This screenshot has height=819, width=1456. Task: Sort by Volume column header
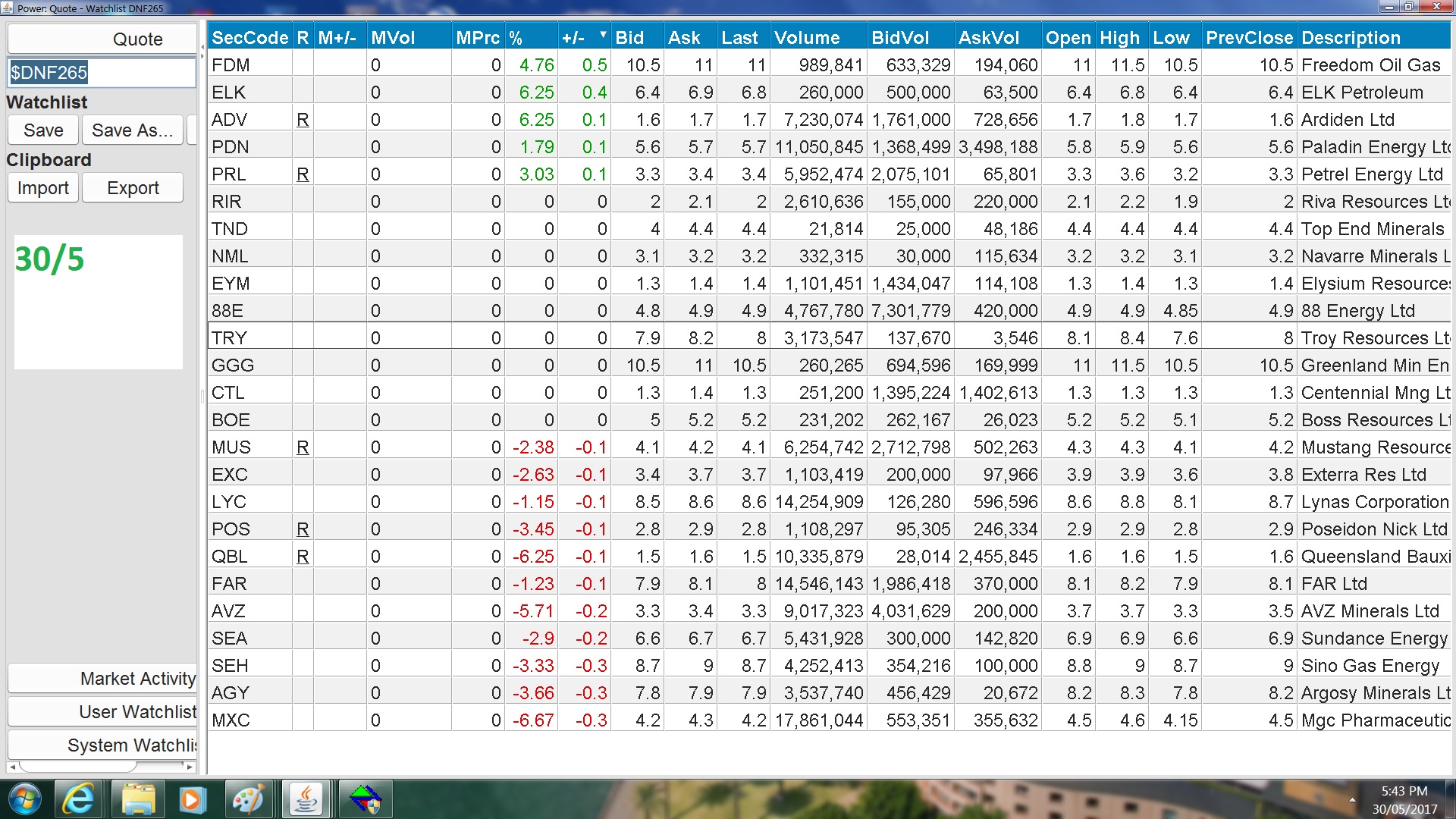click(818, 38)
